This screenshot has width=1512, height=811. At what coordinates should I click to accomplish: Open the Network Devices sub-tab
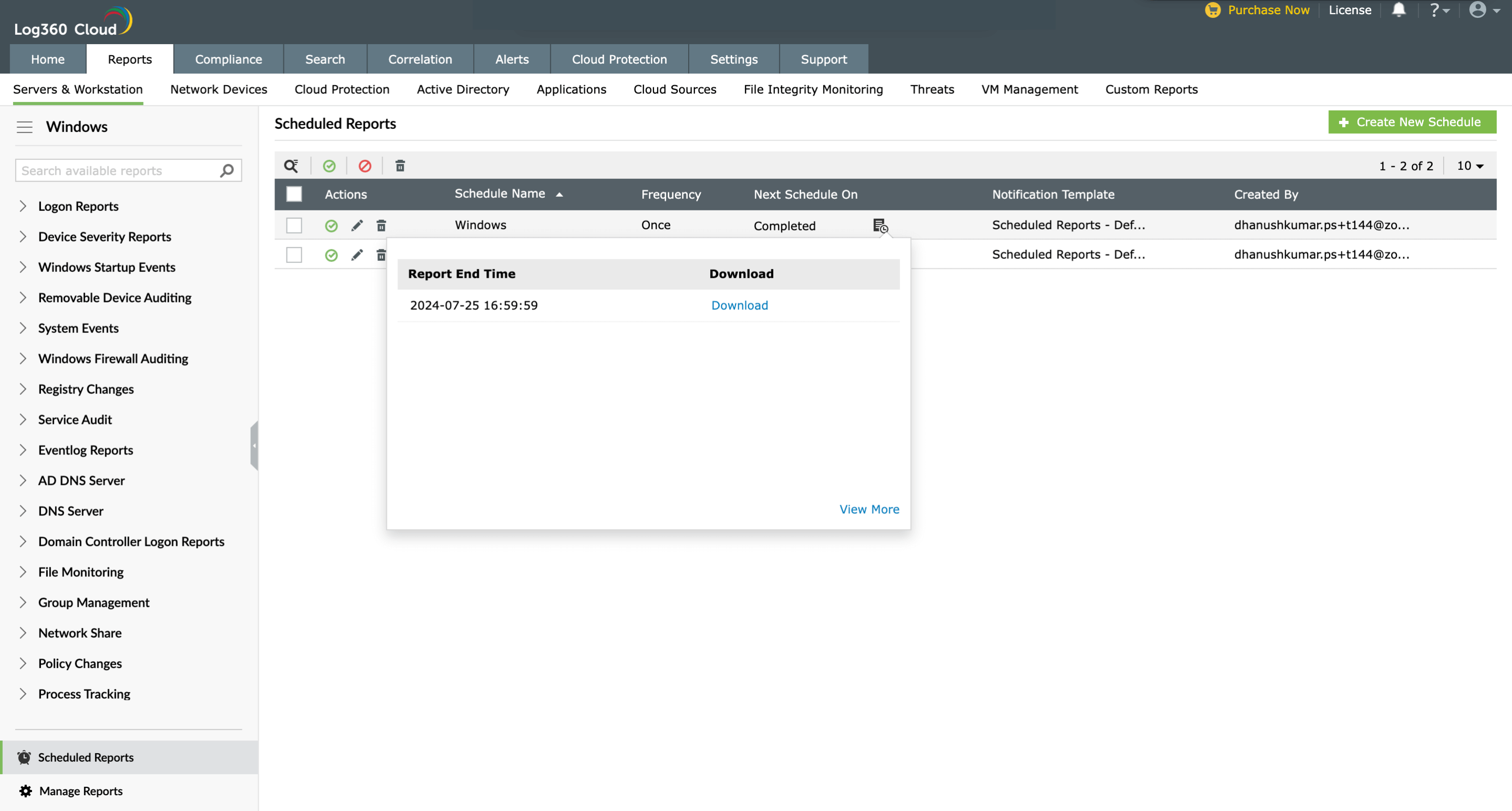tap(218, 89)
